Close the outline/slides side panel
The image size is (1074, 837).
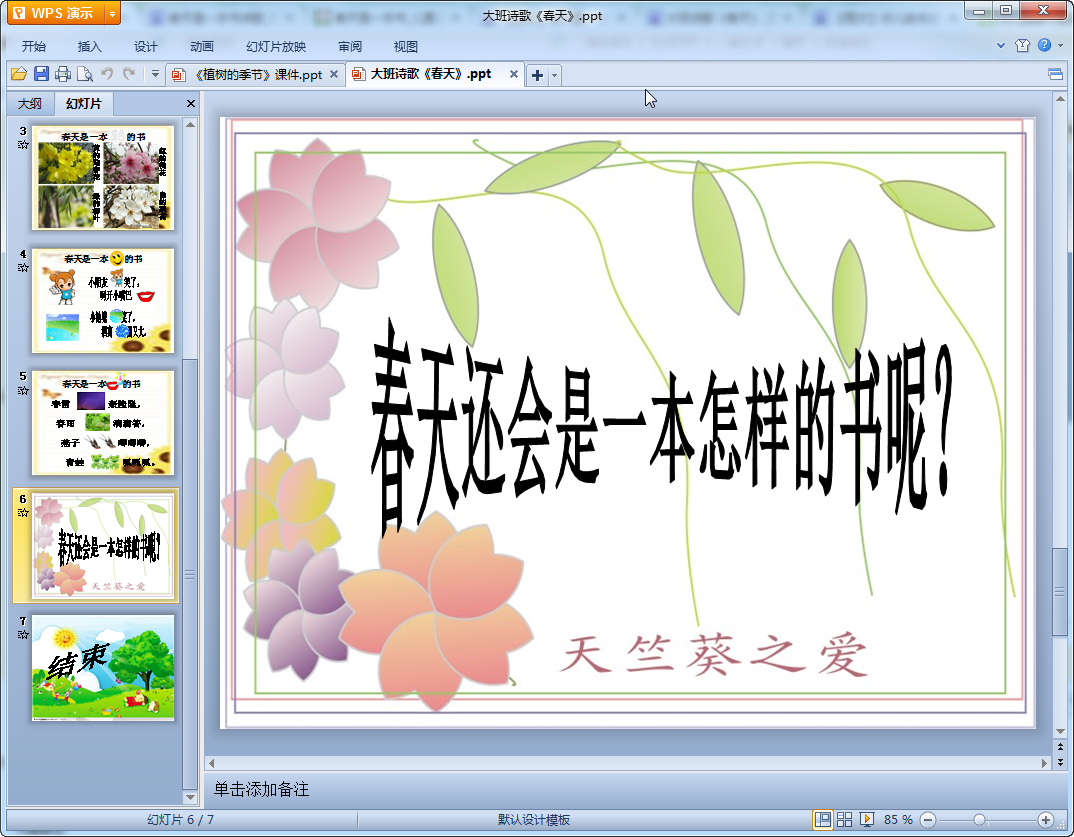(x=191, y=104)
